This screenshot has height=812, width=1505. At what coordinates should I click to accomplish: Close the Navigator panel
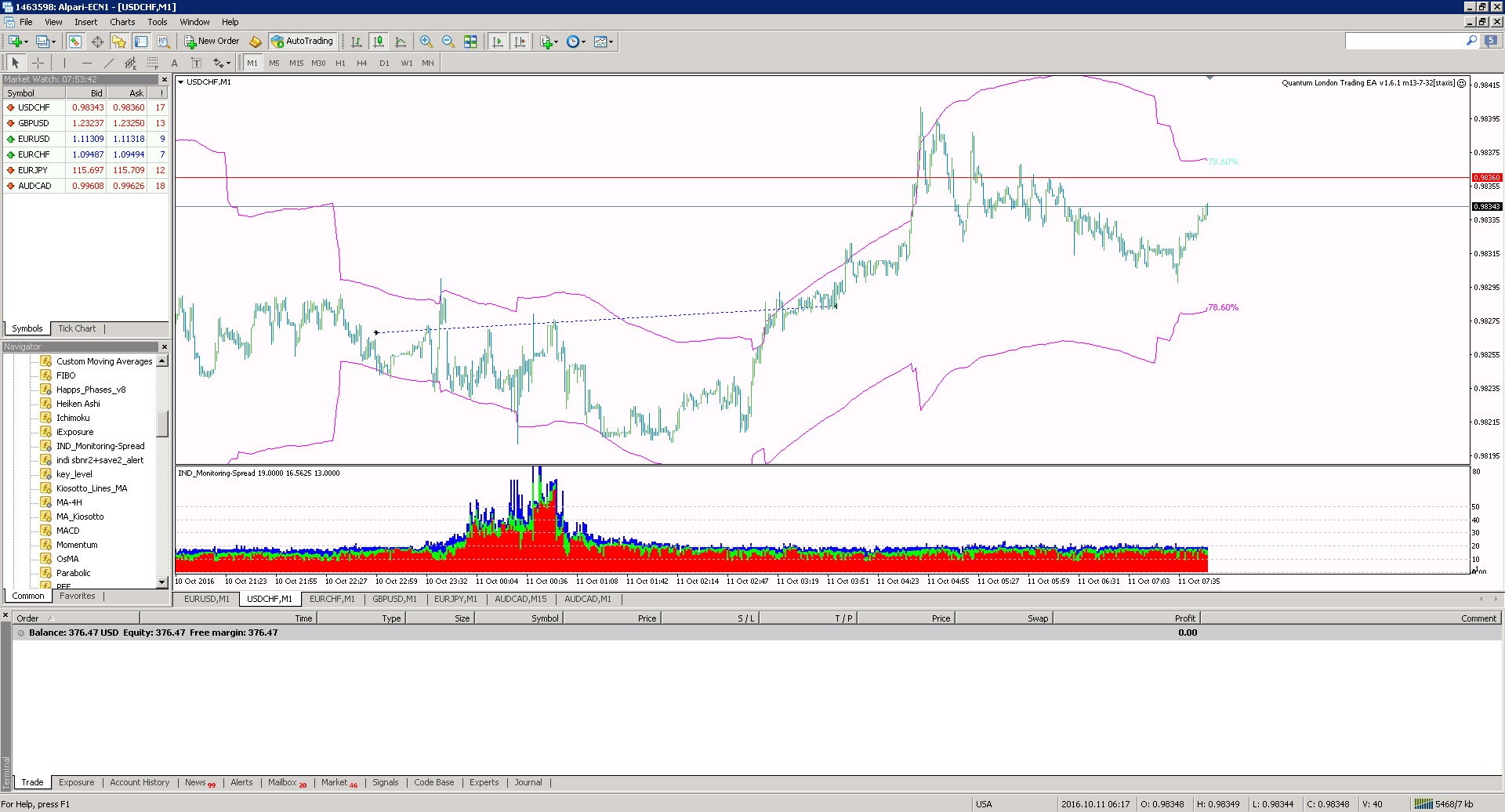164,346
